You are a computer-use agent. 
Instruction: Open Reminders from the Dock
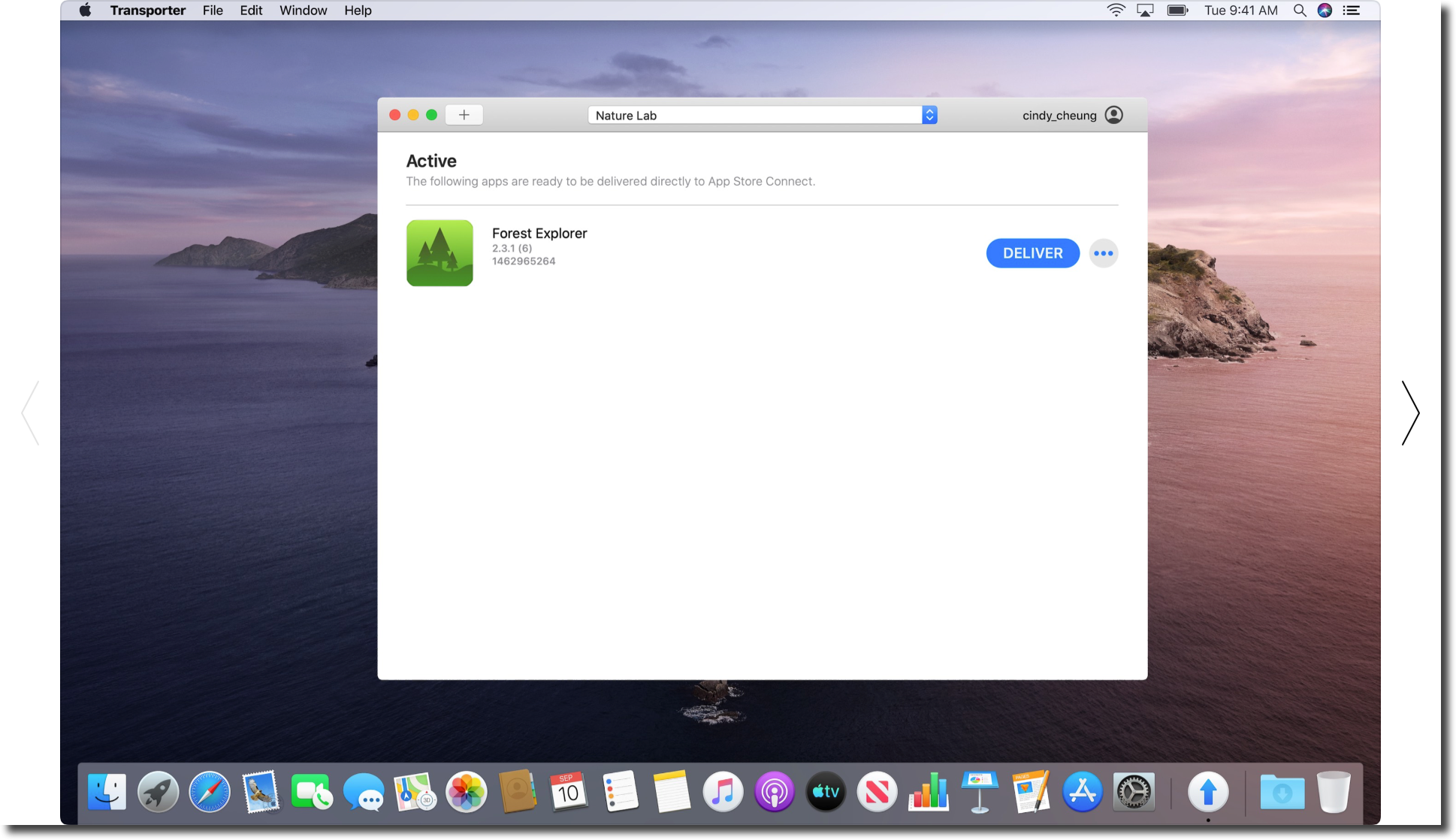[621, 792]
